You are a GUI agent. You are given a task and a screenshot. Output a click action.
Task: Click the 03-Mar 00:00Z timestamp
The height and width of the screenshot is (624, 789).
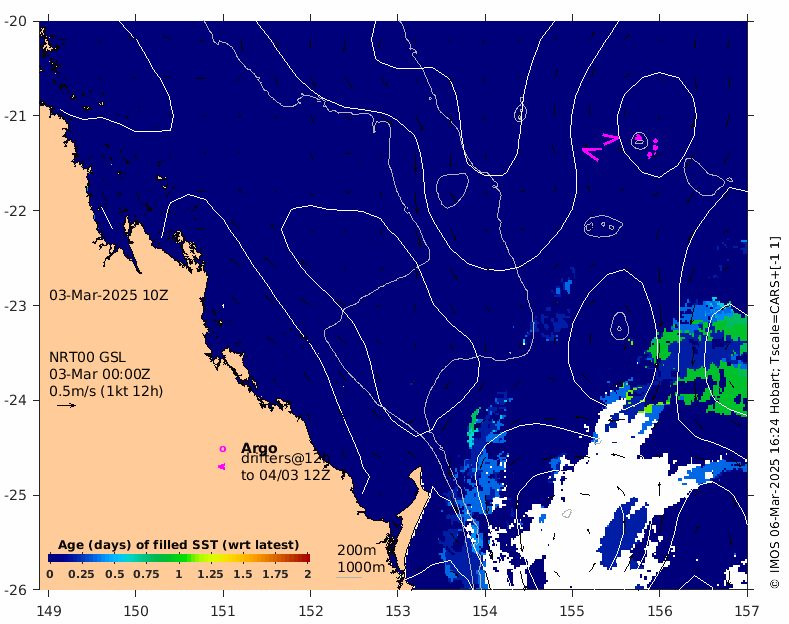click(x=100, y=374)
